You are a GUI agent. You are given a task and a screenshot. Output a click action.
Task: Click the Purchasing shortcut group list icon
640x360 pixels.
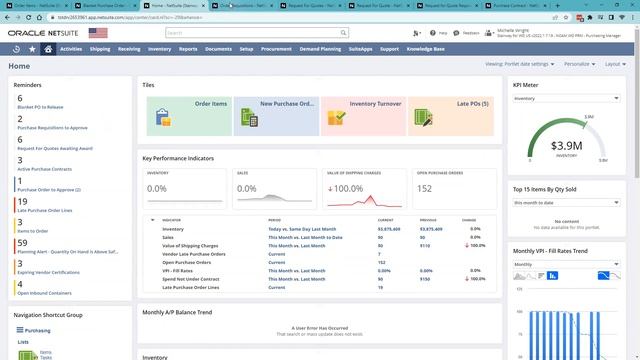[20, 330]
